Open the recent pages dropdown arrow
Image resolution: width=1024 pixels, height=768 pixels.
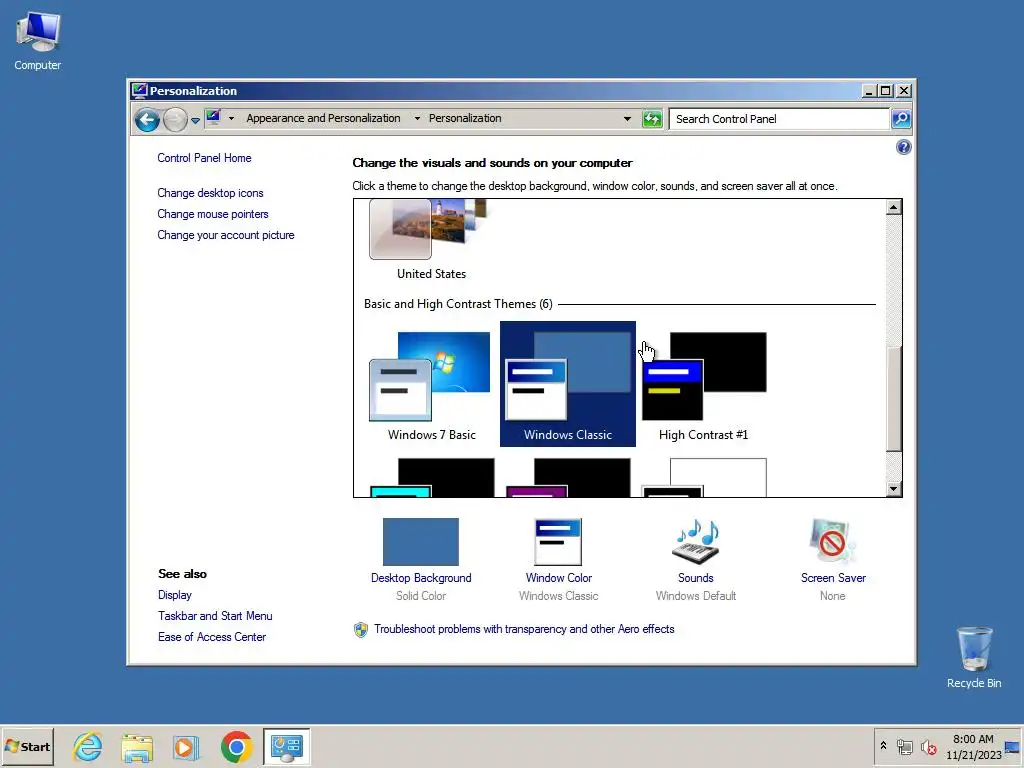point(195,120)
